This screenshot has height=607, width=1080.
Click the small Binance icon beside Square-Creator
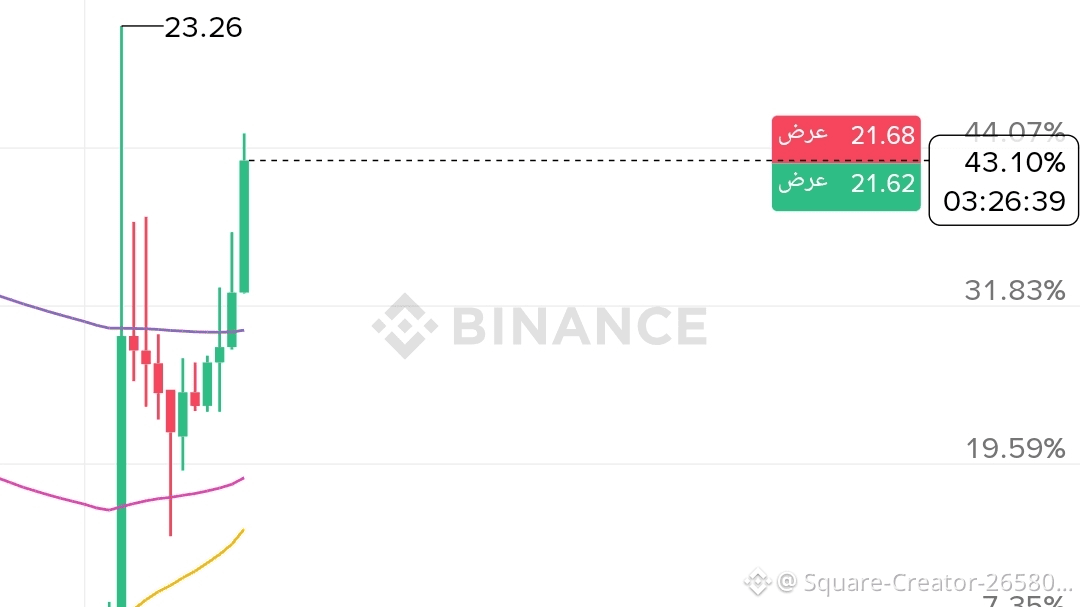pos(758,581)
